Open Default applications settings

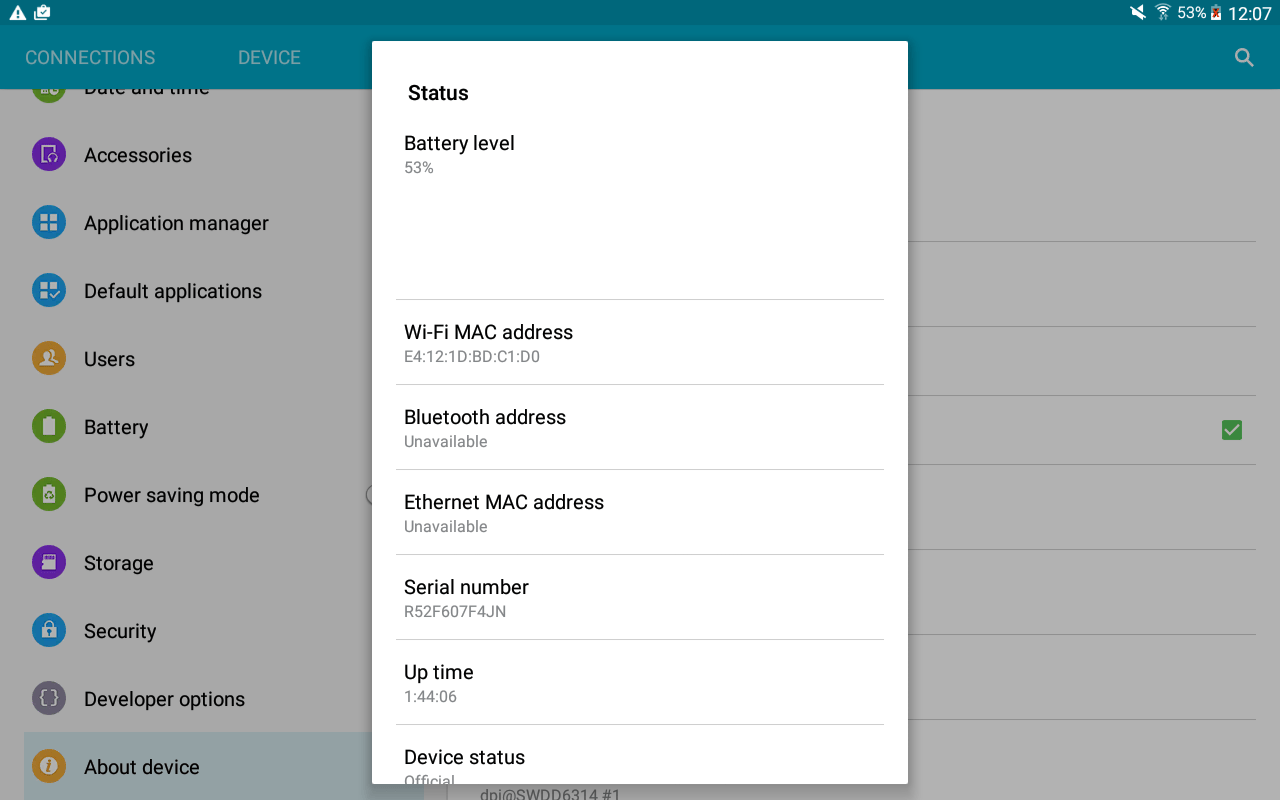coord(198,291)
